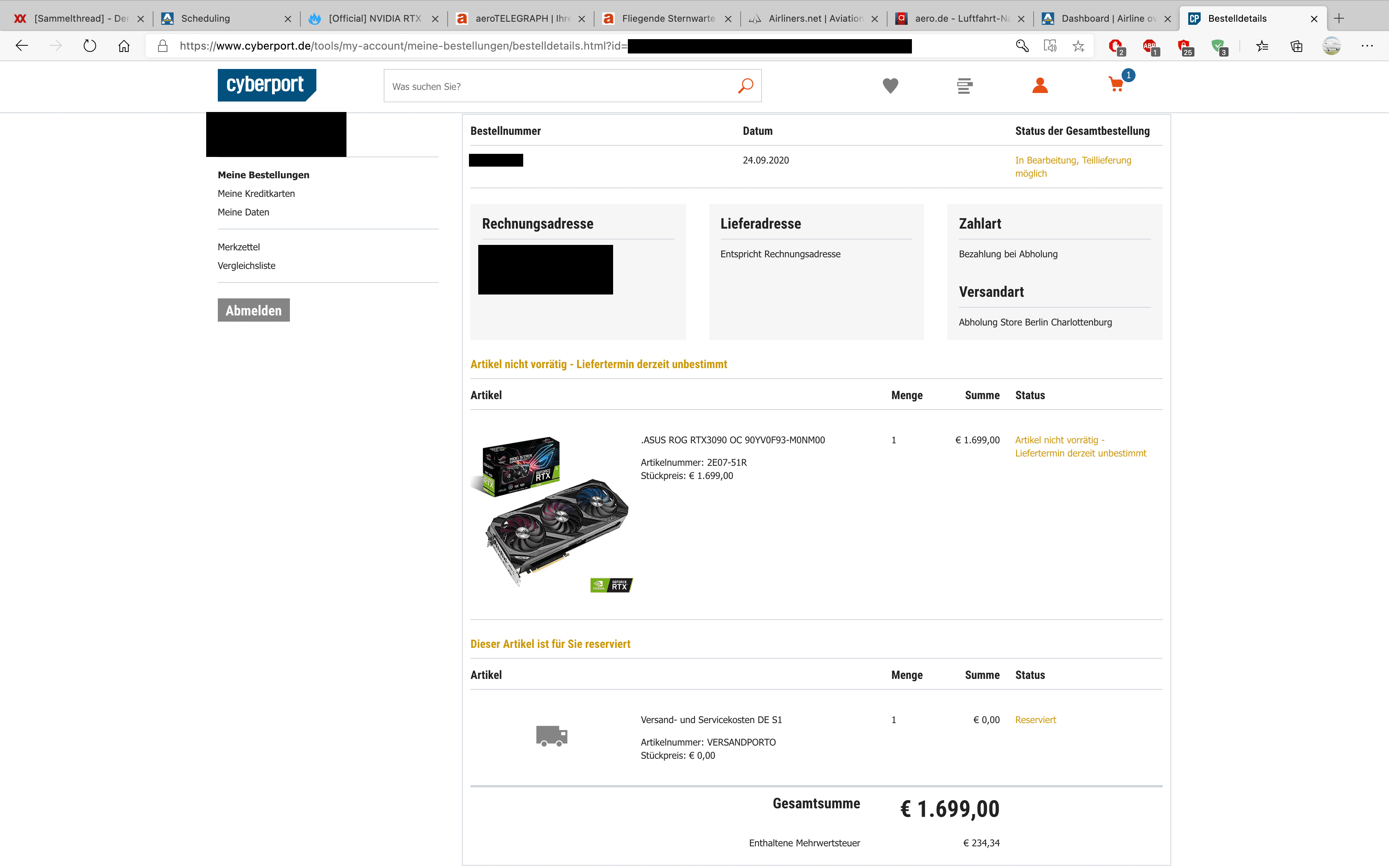Open the wishlist heart icon
1389x868 pixels.
[890, 86]
